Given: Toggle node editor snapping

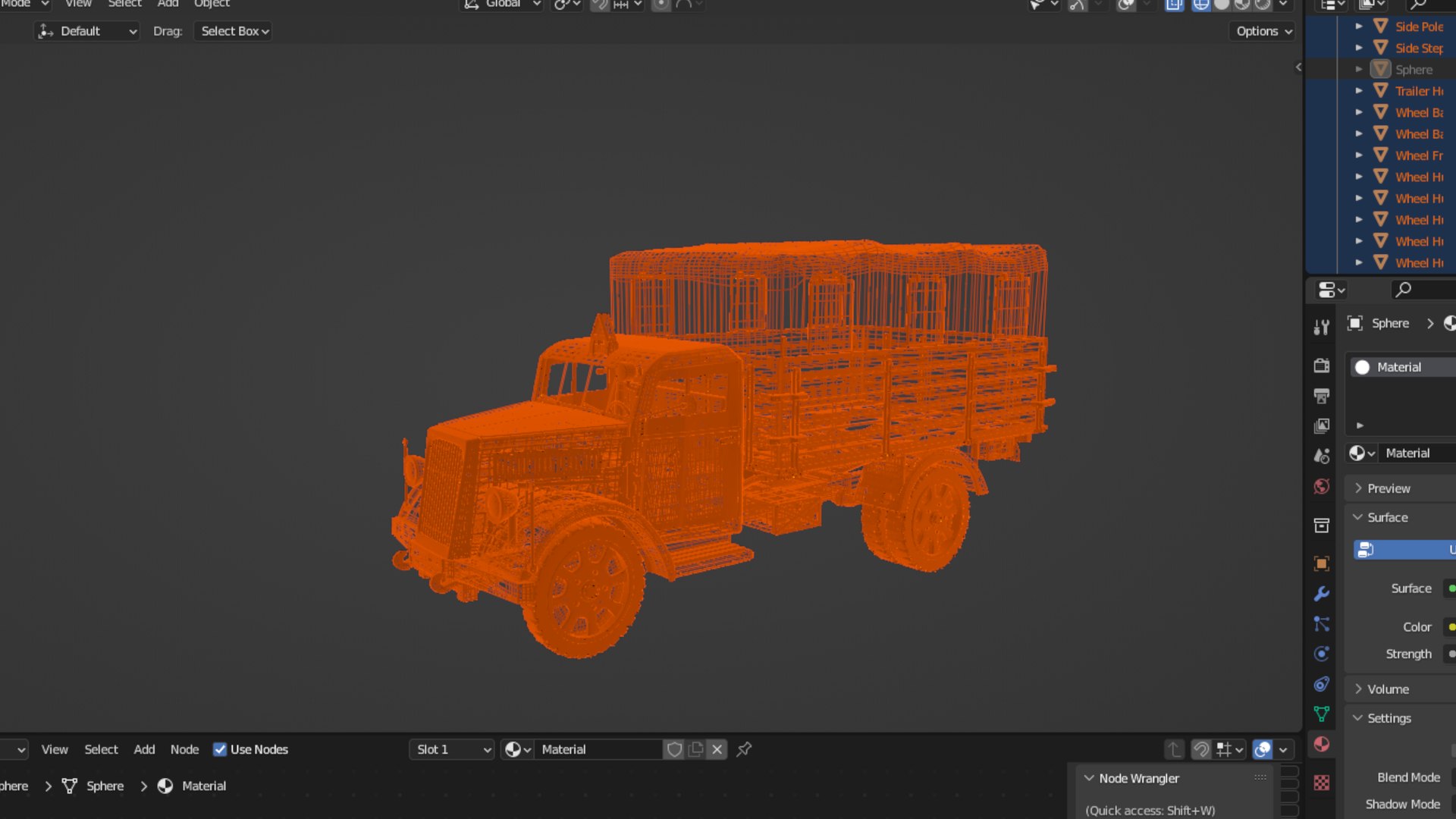Looking at the screenshot, I should pos(1201,749).
